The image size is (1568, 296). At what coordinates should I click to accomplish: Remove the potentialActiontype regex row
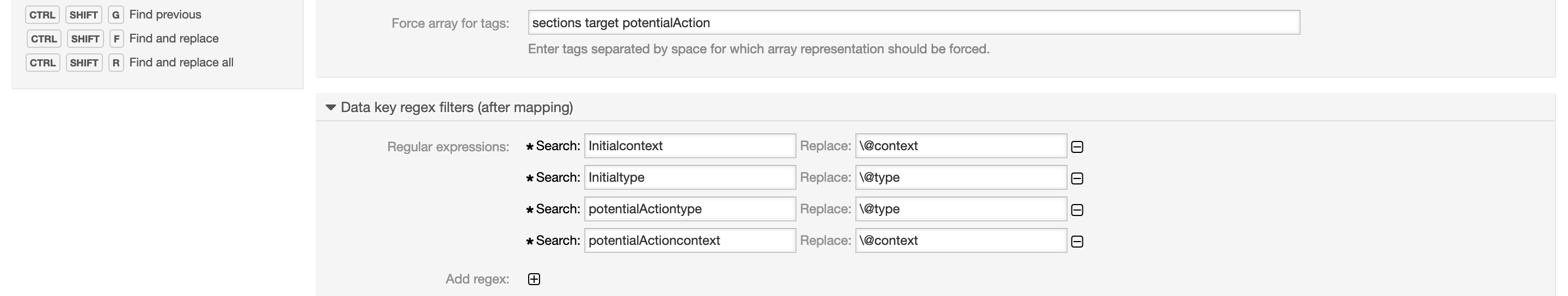click(x=1077, y=209)
